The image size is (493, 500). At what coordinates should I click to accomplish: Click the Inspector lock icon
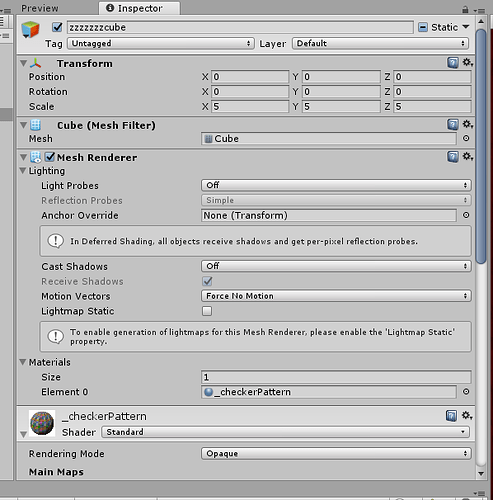(x=465, y=9)
